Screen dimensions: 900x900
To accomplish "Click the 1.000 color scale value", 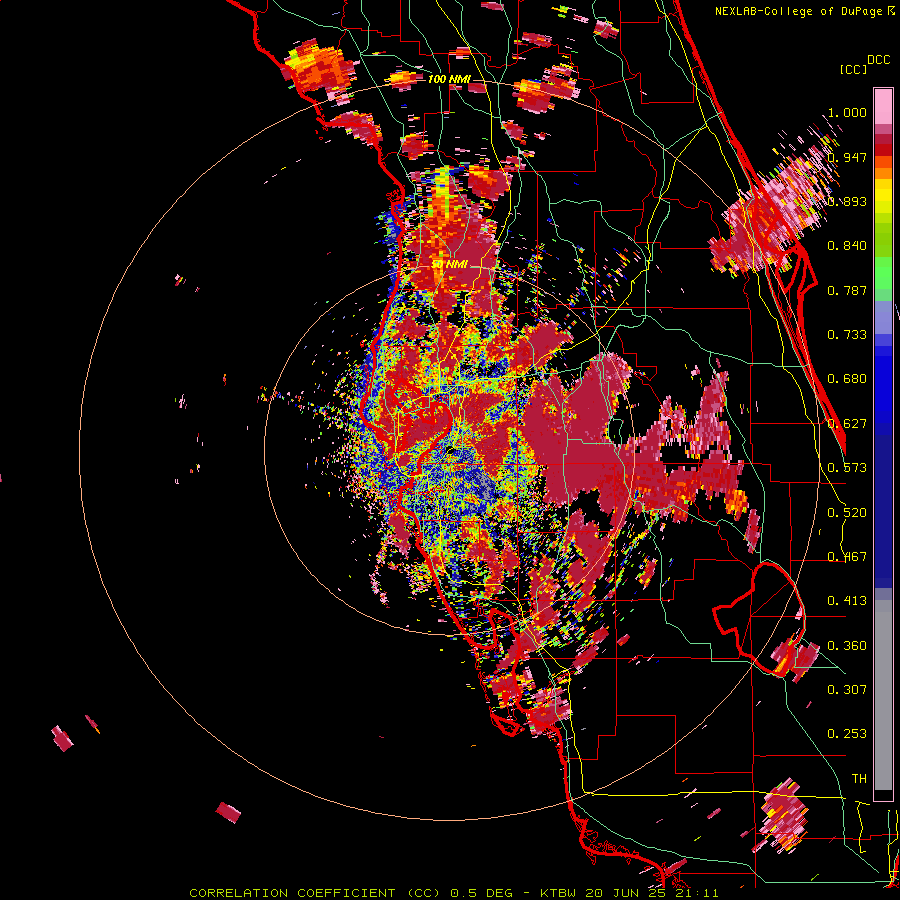I will pos(847,112).
